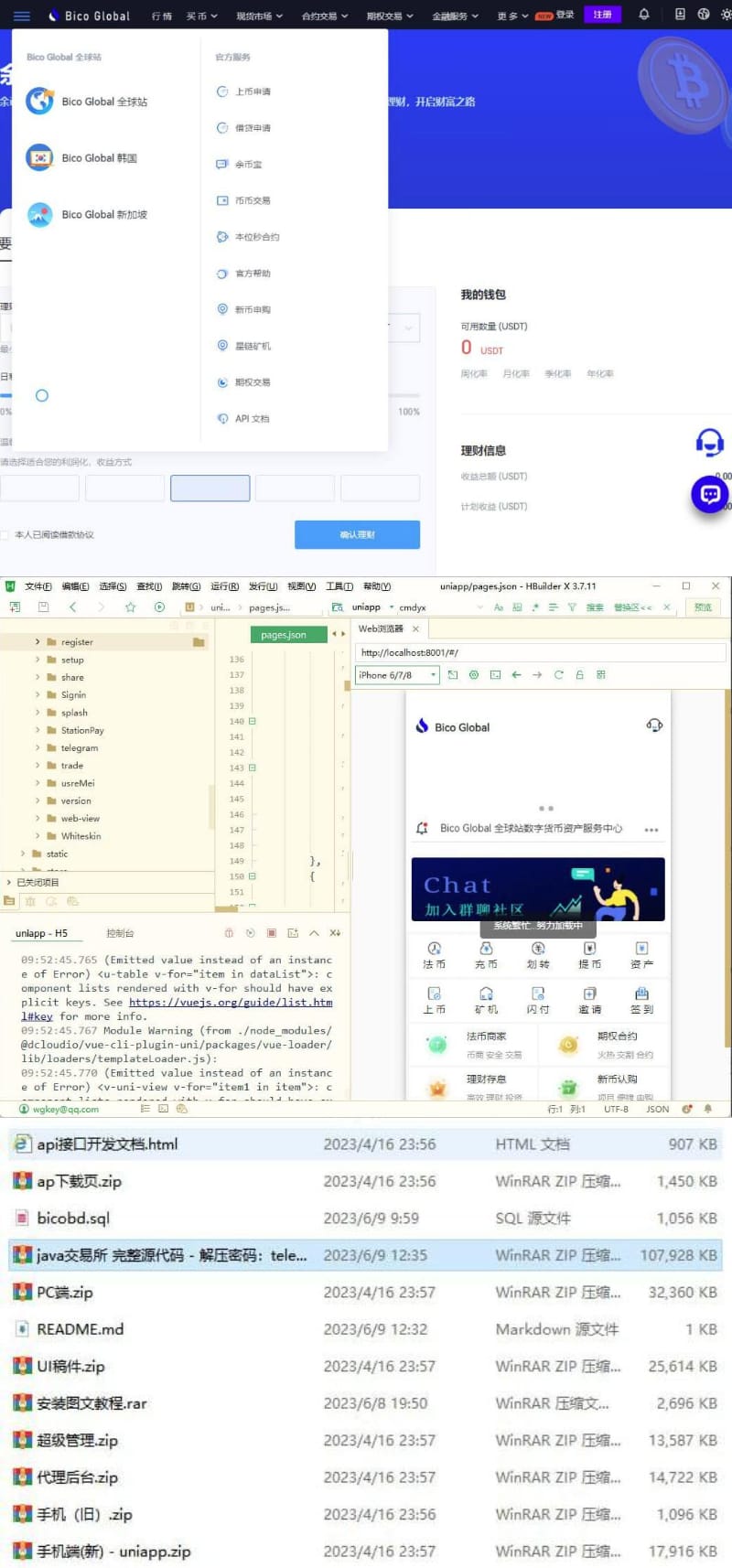Select Bico Global 新加坡 site
Viewport: 732px width, 1568px height.
click(87, 215)
